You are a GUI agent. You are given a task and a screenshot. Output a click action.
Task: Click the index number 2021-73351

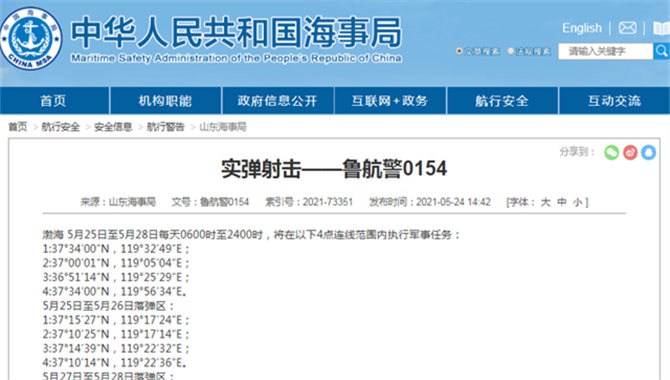pyautogui.click(x=328, y=202)
